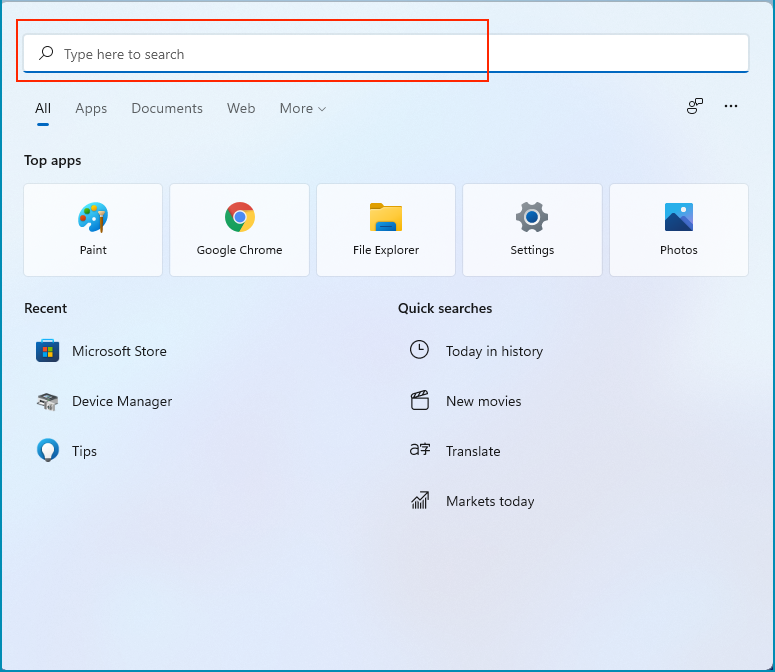Open the Tips app from Recent
The height and width of the screenshot is (672, 775).
(84, 451)
